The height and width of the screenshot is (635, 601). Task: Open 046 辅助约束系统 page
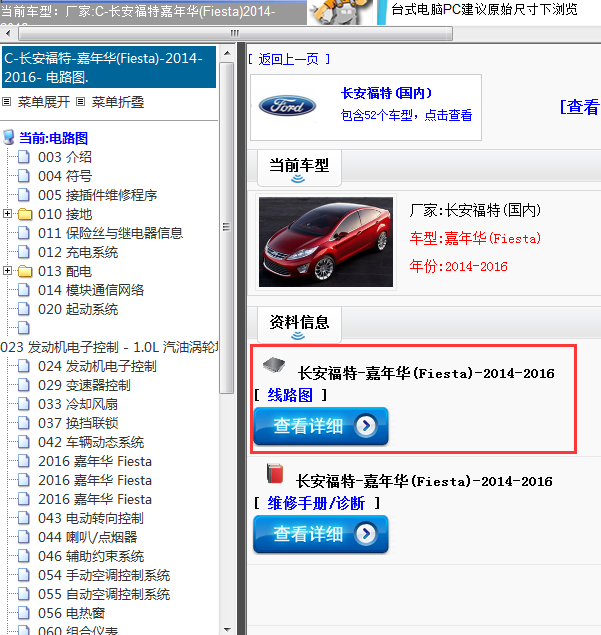[x=91, y=556]
